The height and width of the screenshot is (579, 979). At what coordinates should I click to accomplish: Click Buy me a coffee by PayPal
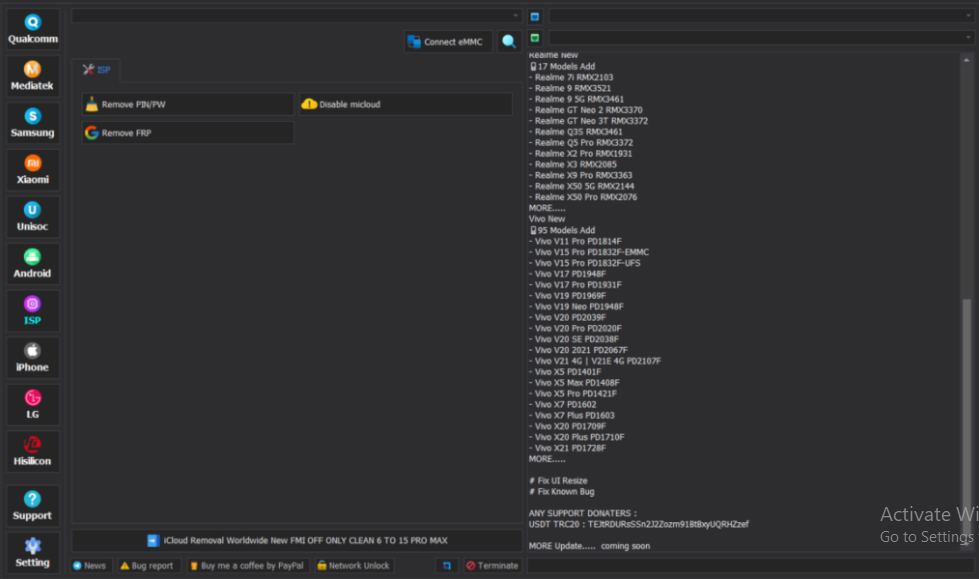248,565
